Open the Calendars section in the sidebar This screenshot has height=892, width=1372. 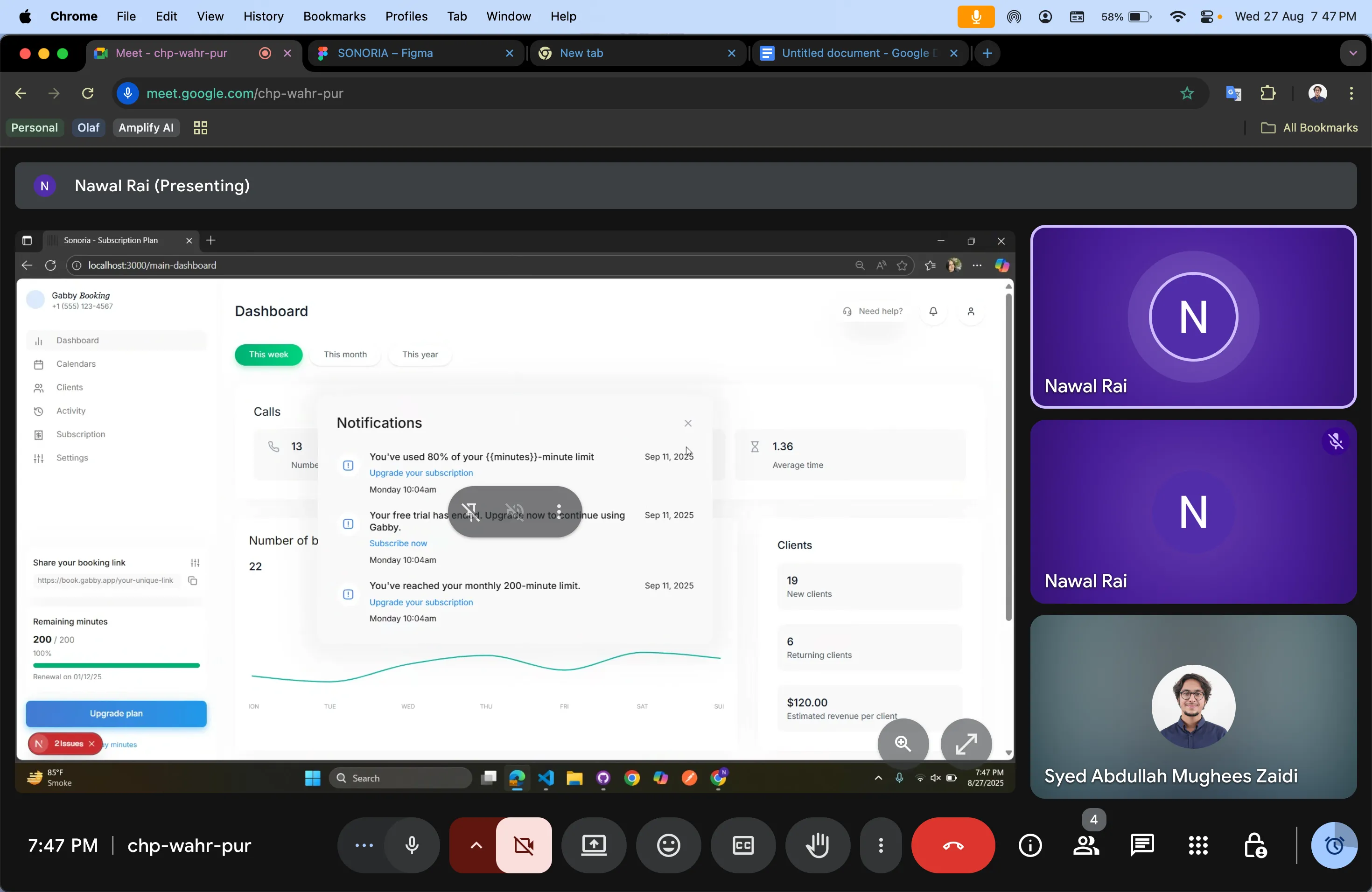(76, 363)
